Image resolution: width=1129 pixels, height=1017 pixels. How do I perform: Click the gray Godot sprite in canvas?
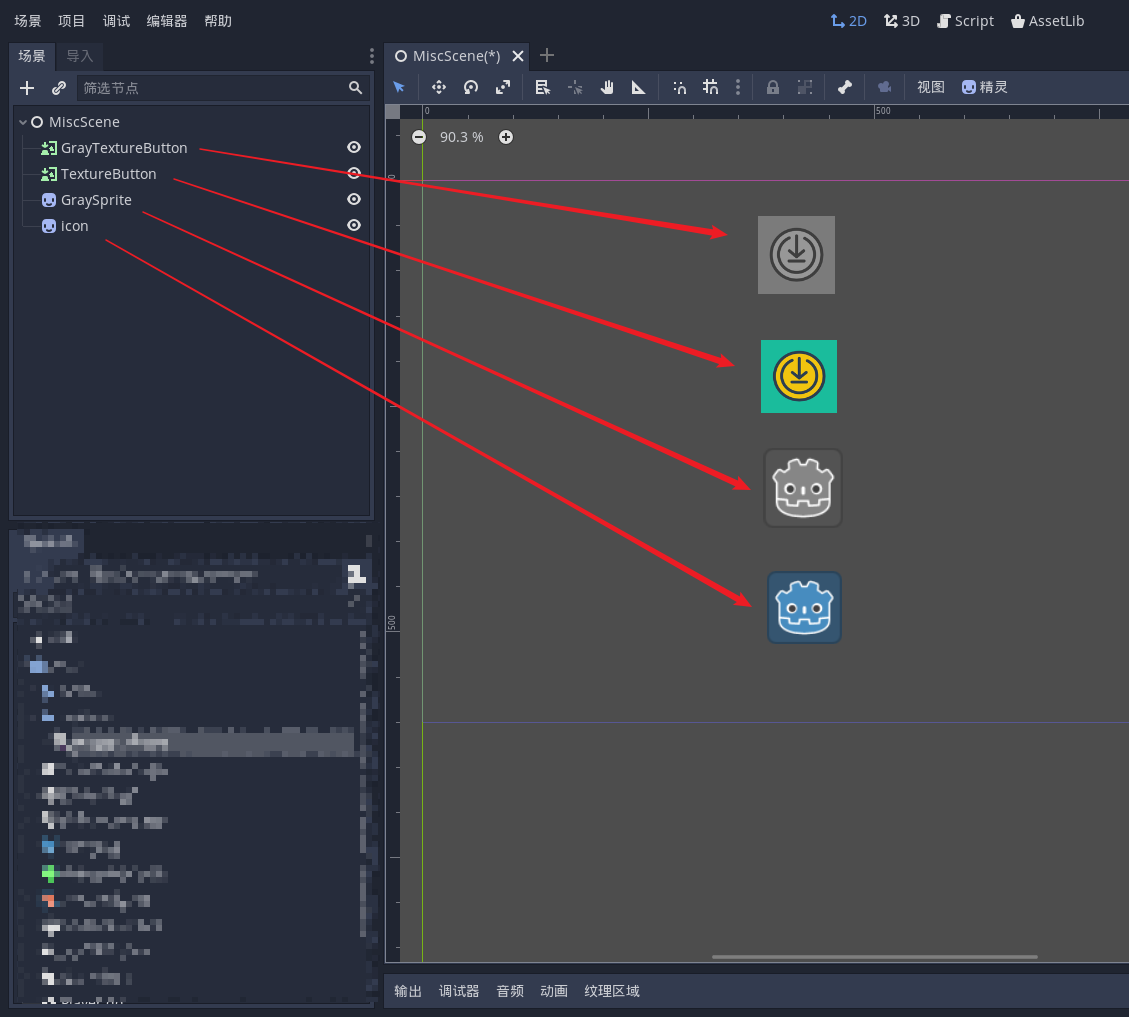coord(803,488)
